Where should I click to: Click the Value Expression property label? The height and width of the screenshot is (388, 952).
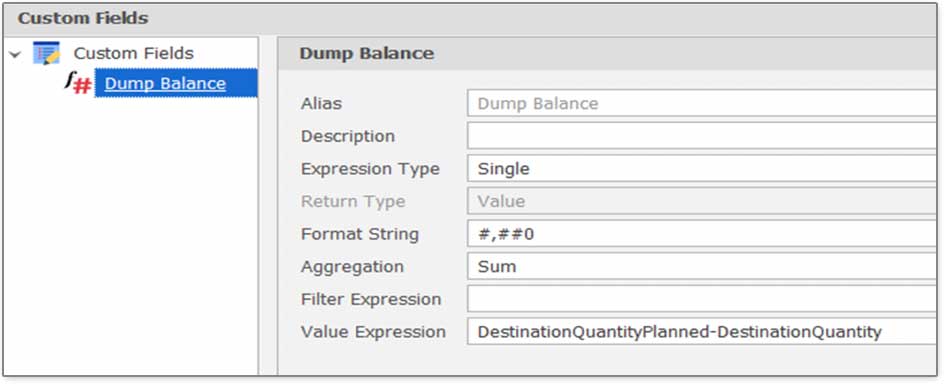(x=373, y=332)
